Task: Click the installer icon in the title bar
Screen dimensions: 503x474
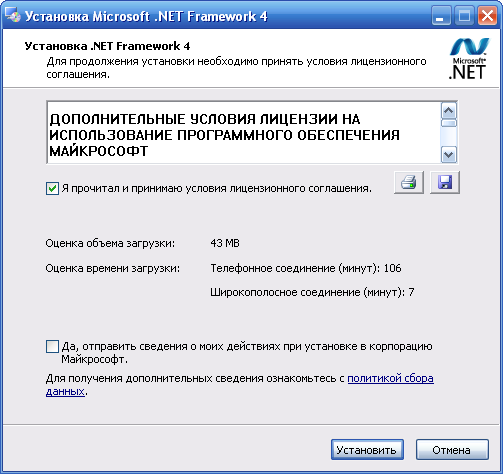Action: 13,16
